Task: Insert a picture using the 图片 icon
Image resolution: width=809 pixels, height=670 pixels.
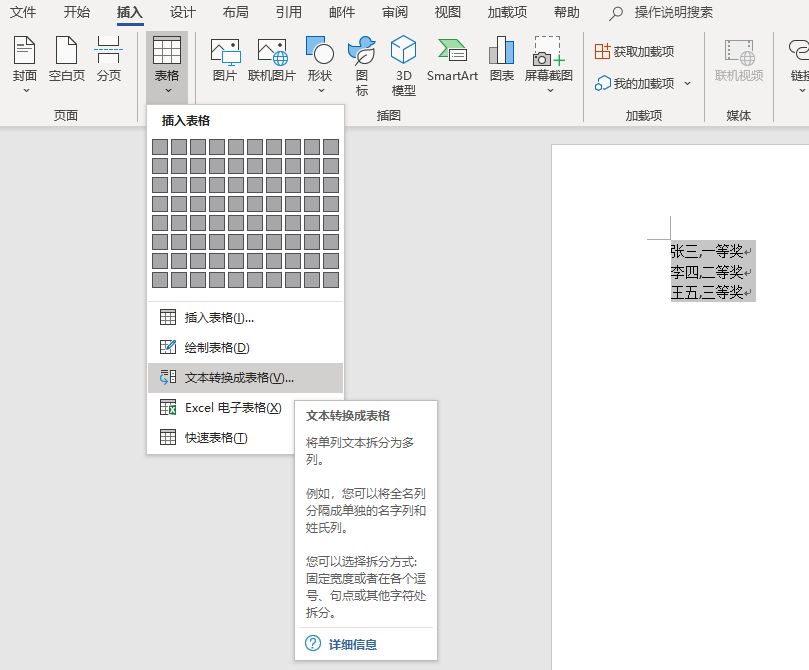Action: pos(225,62)
